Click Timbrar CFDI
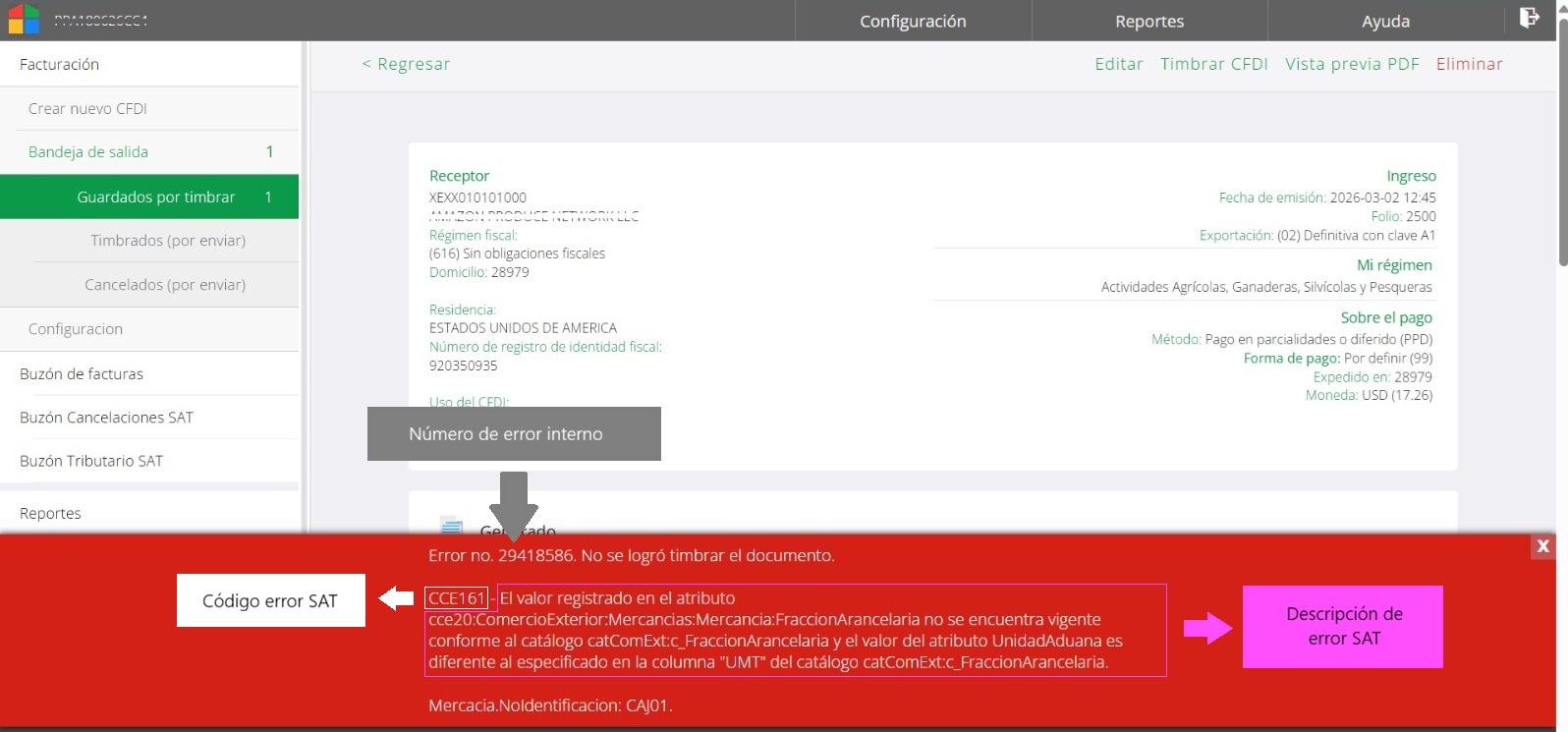Image resolution: width=1568 pixels, height=732 pixels. [x=1214, y=64]
